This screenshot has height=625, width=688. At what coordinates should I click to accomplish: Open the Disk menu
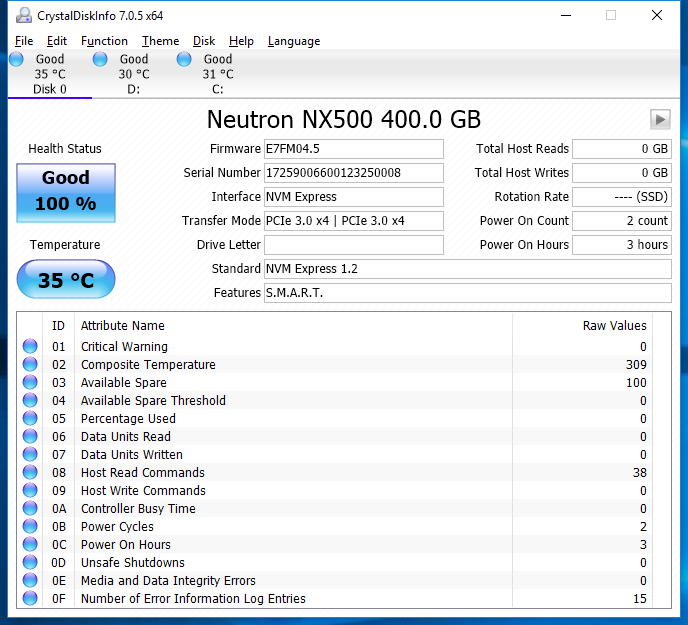[x=204, y=41]
